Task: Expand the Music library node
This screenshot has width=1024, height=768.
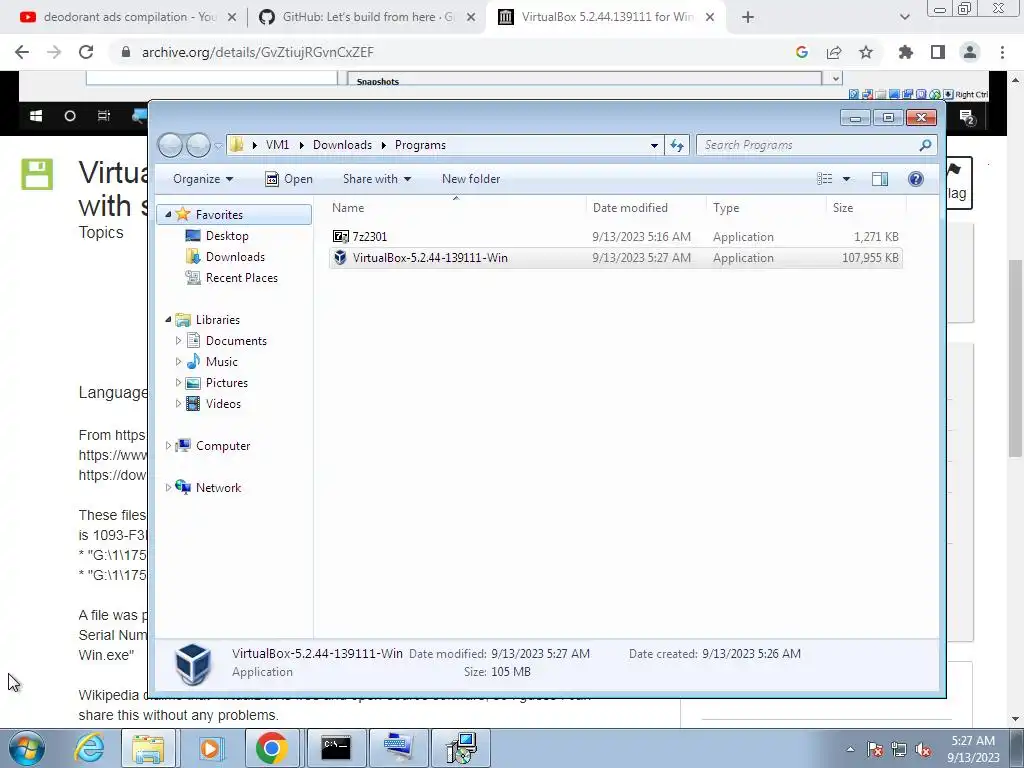Action: tap(178, 362)
